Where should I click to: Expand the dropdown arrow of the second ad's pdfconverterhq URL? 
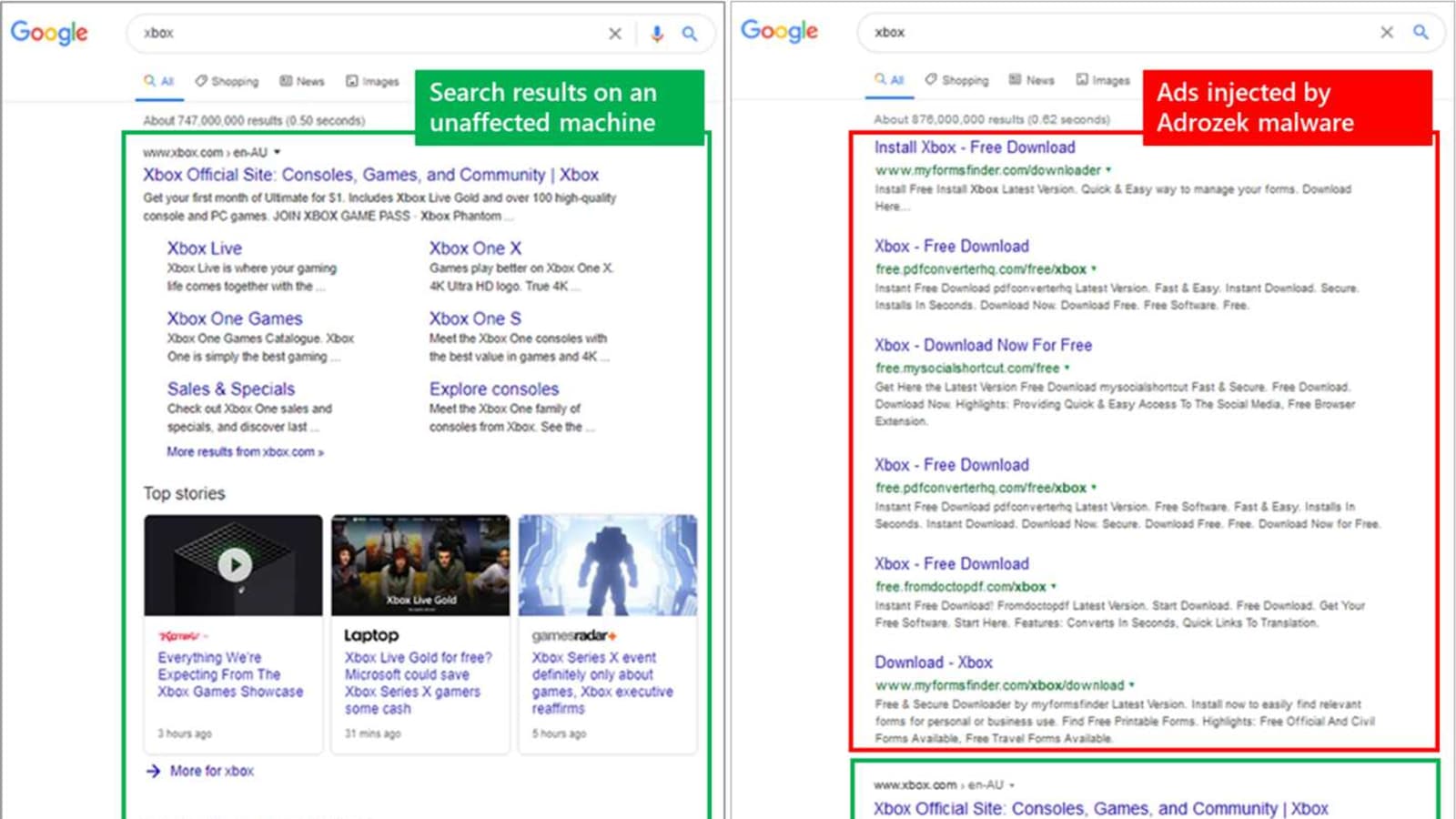[x=1094, y=268]
